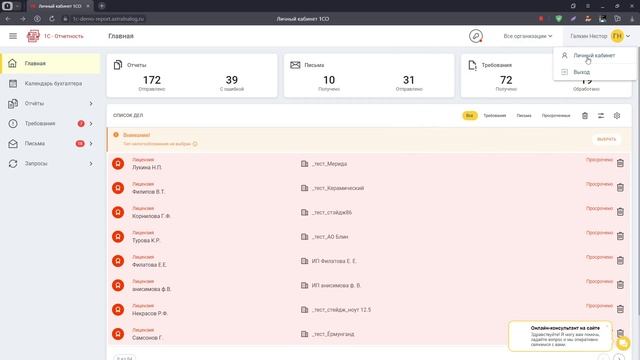Open the gear settings in Список дел

pos(617,116)
